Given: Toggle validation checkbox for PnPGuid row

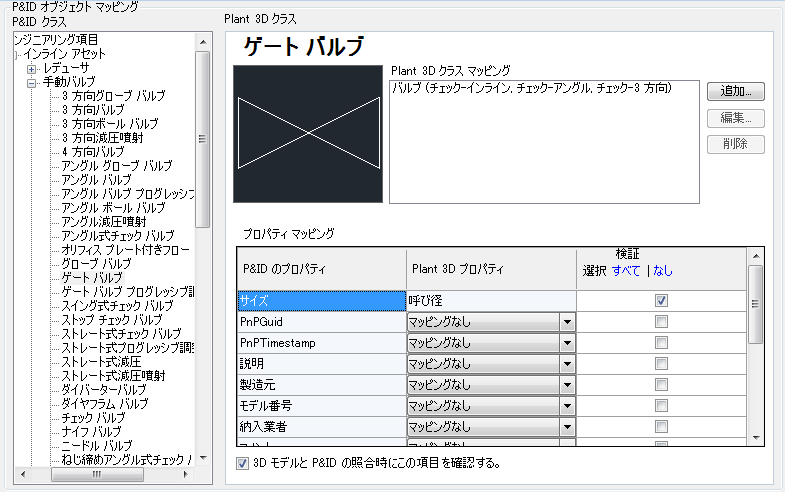Looking at the screenshot, I should pyautogui.click(x=661, y=322).
